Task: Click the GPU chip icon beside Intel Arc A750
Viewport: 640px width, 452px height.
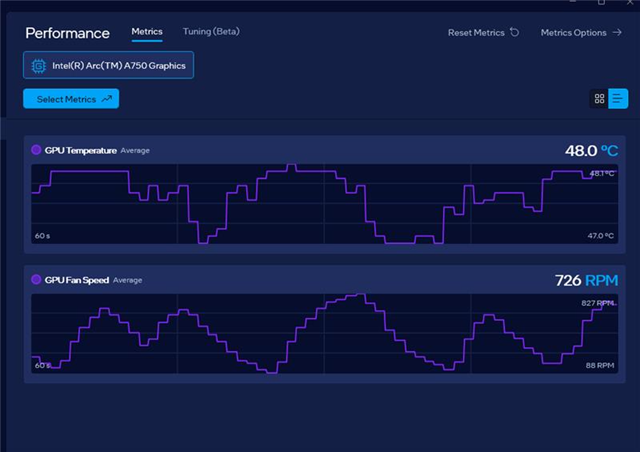Action: click(x=39, y=65)
